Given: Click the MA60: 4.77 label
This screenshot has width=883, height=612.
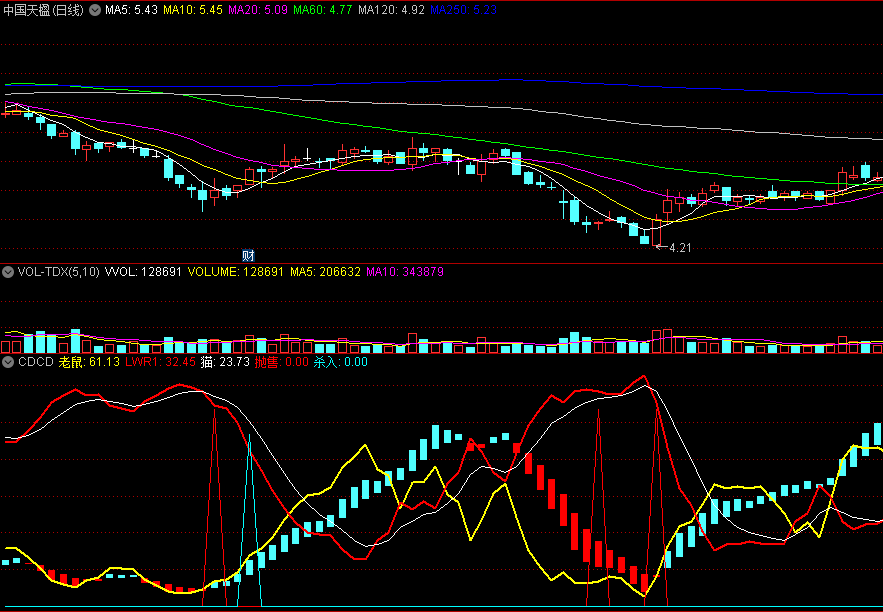Looking at the screenshot, I should [324, 10].
